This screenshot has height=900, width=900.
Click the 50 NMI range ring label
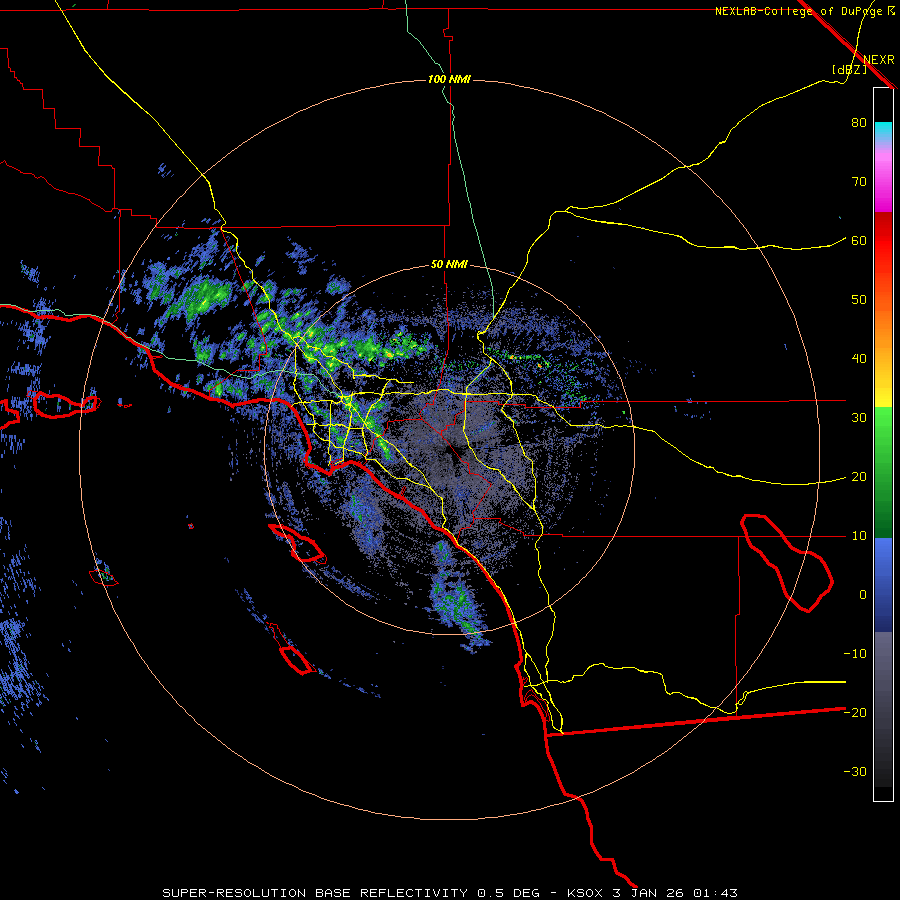[x=449, y=265]
